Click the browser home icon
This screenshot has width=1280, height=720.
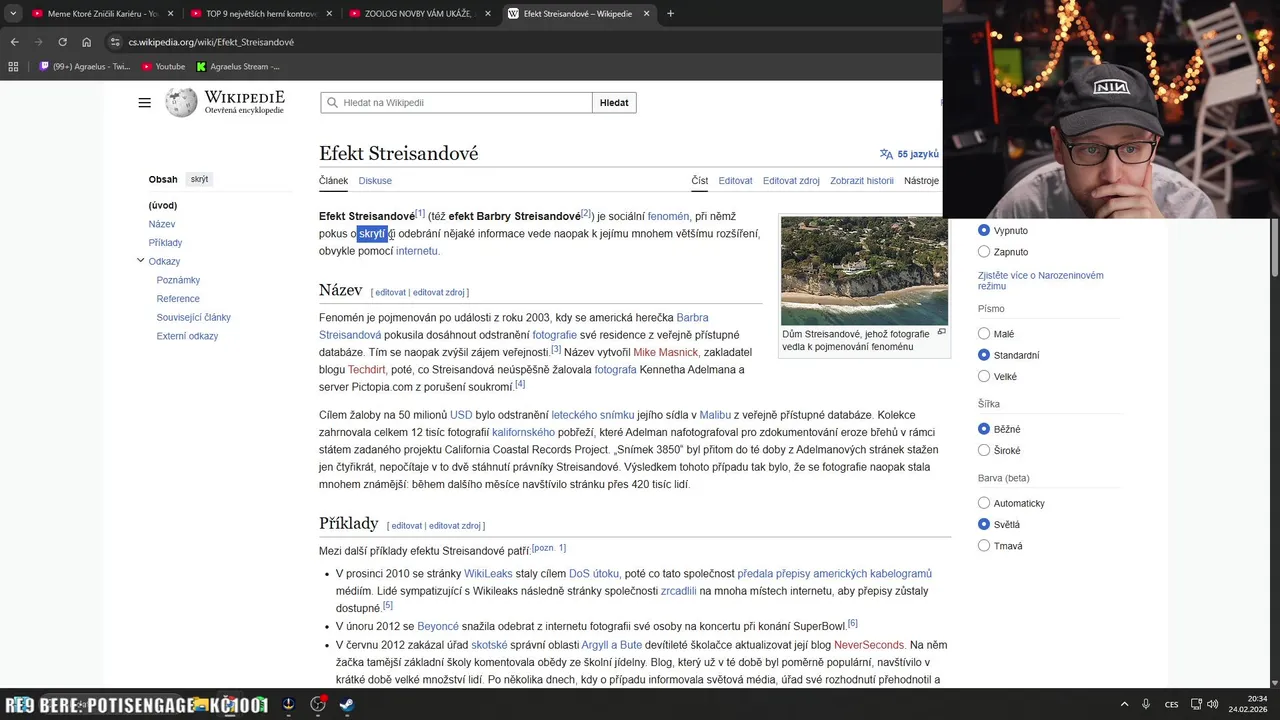coord(87,42)
